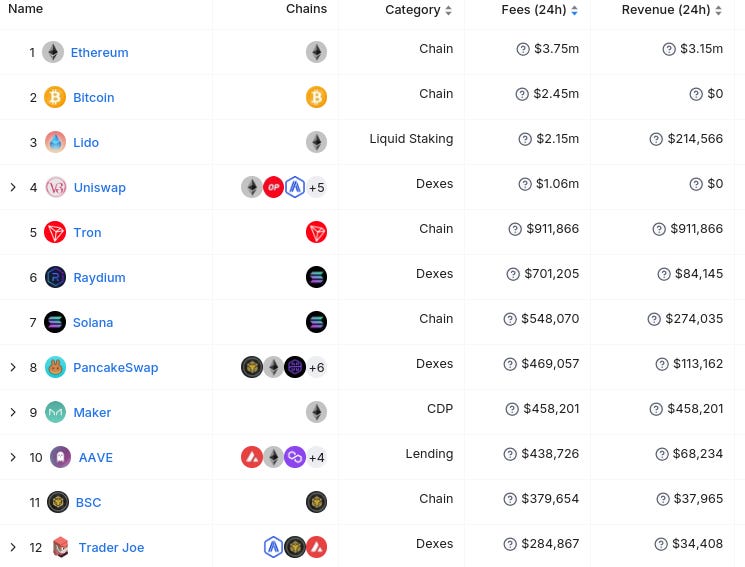
Task: Click the $214,566 revenue value for Lido
Action: coord(695,139)
